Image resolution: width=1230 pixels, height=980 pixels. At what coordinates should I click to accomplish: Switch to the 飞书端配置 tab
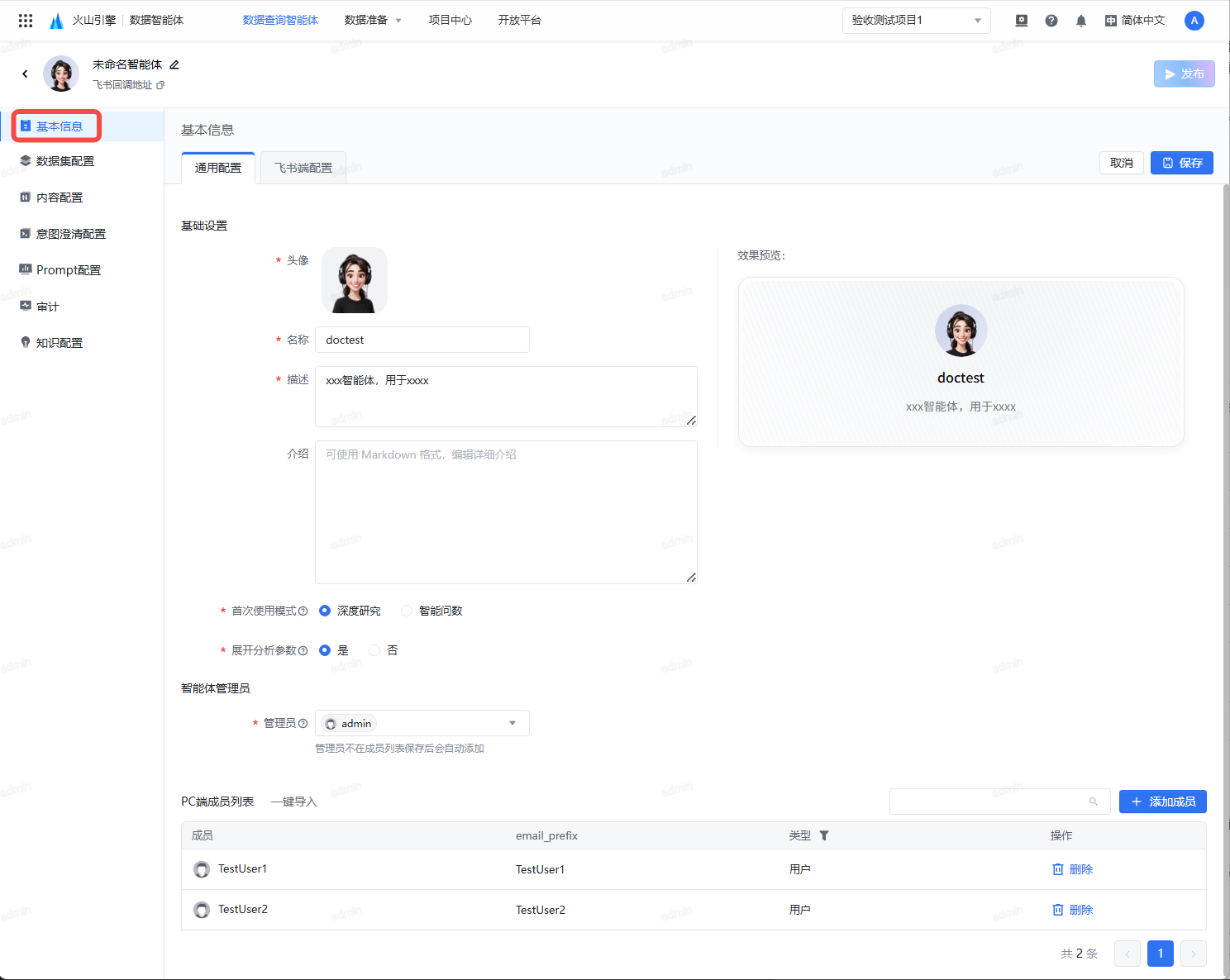(303, 168)
